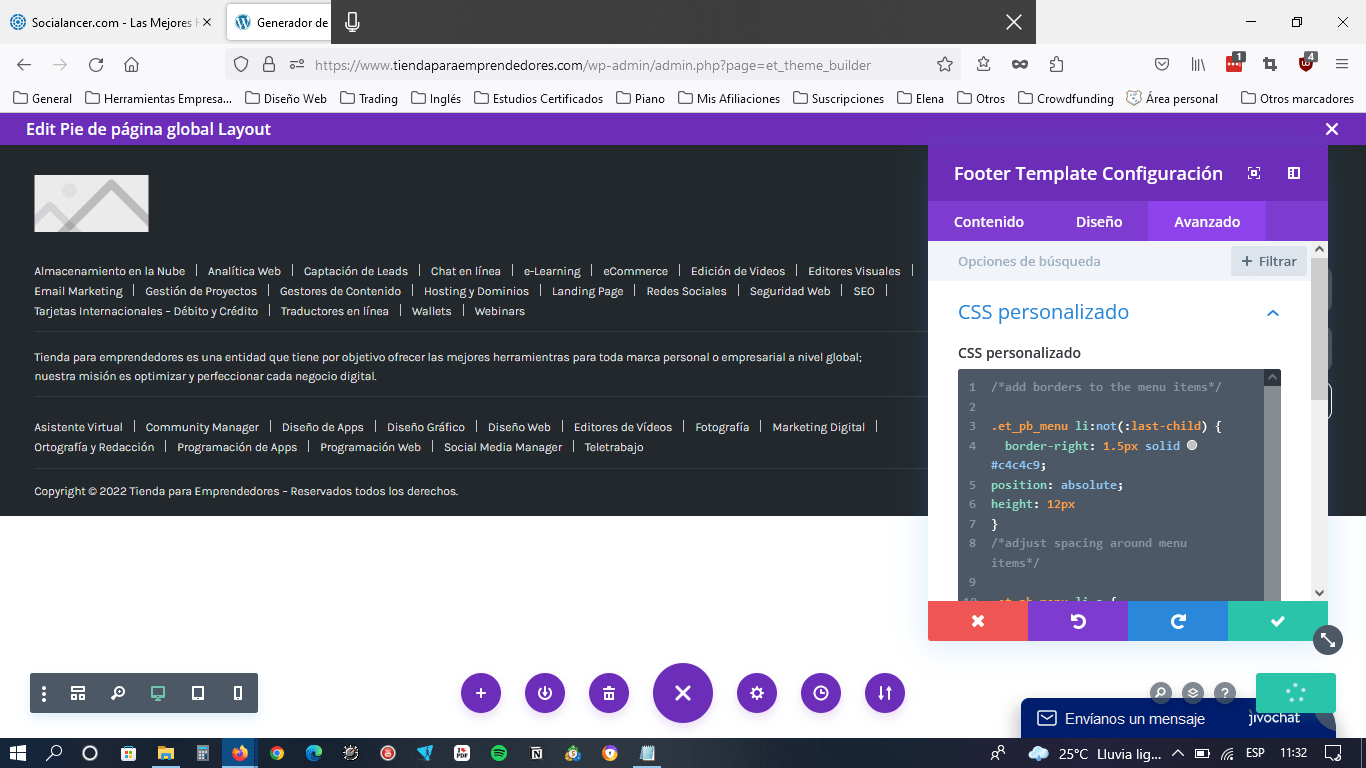Image resolution: width=1366 pixels, height=768 pixels.
Task: Click the eCommerce footer link
Action: (635, 271)
